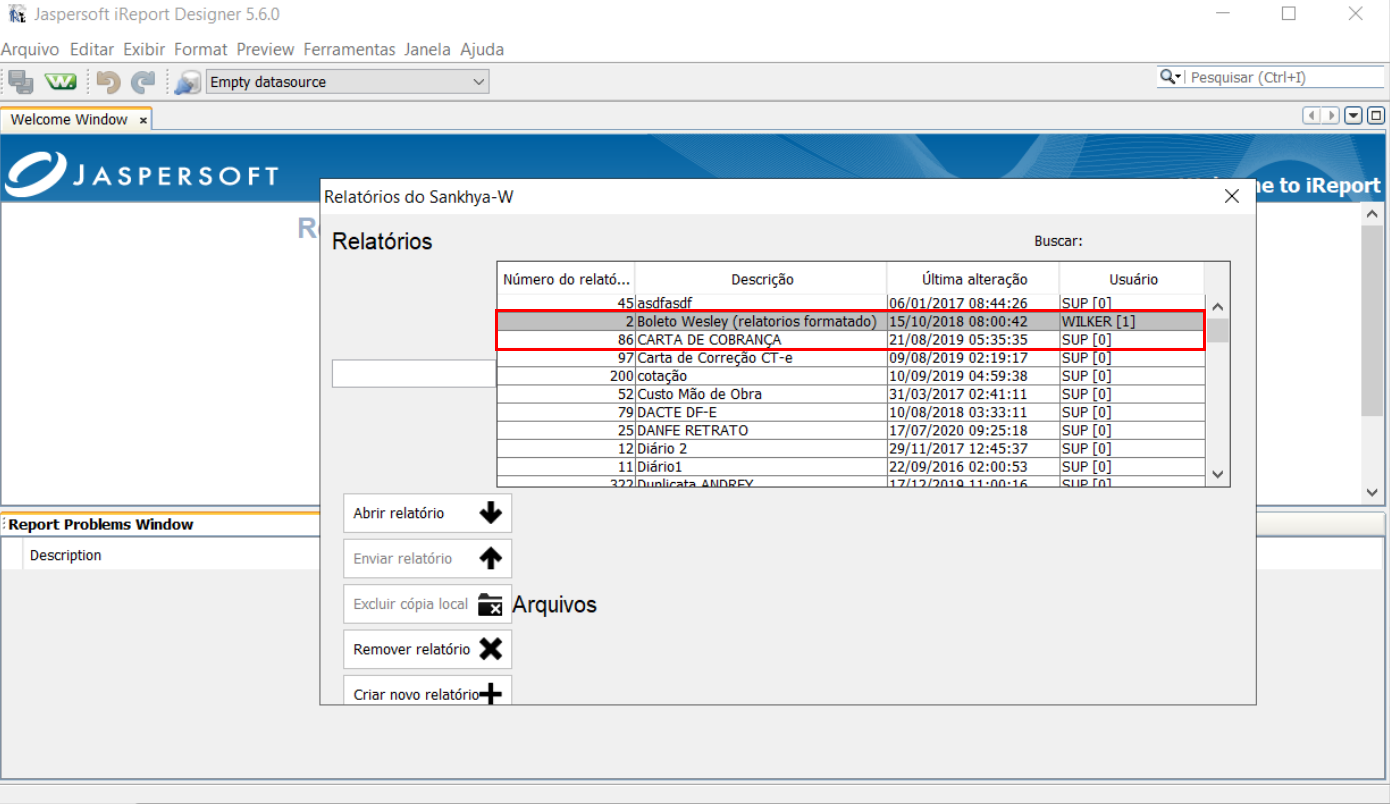Select the CARTA DE COBRANÇA row
This screenshot has height=804, width=1390.
pyautogui.click(x=851, y=339)
